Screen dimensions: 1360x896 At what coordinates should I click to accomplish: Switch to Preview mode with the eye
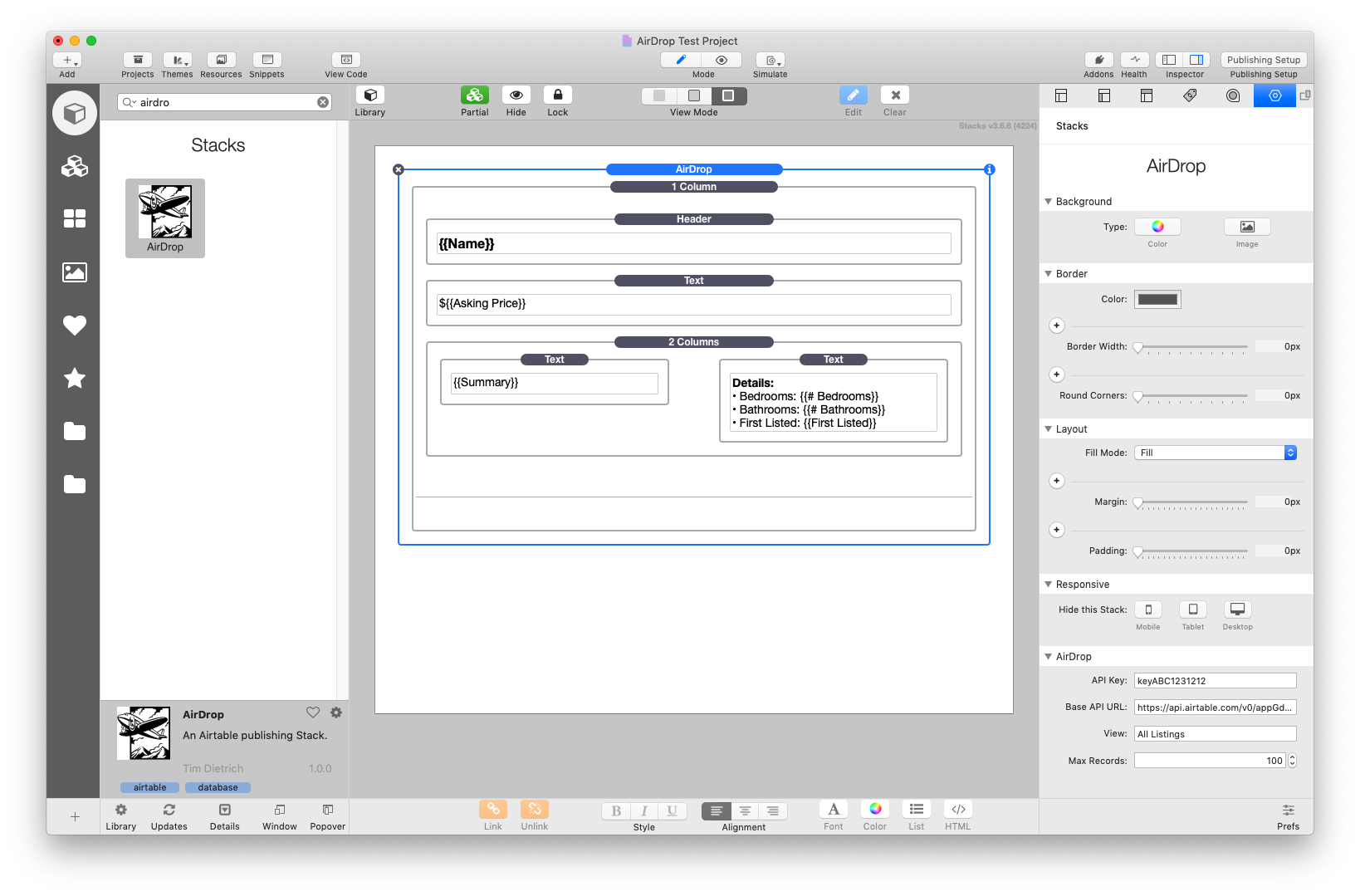pos(722,60)
